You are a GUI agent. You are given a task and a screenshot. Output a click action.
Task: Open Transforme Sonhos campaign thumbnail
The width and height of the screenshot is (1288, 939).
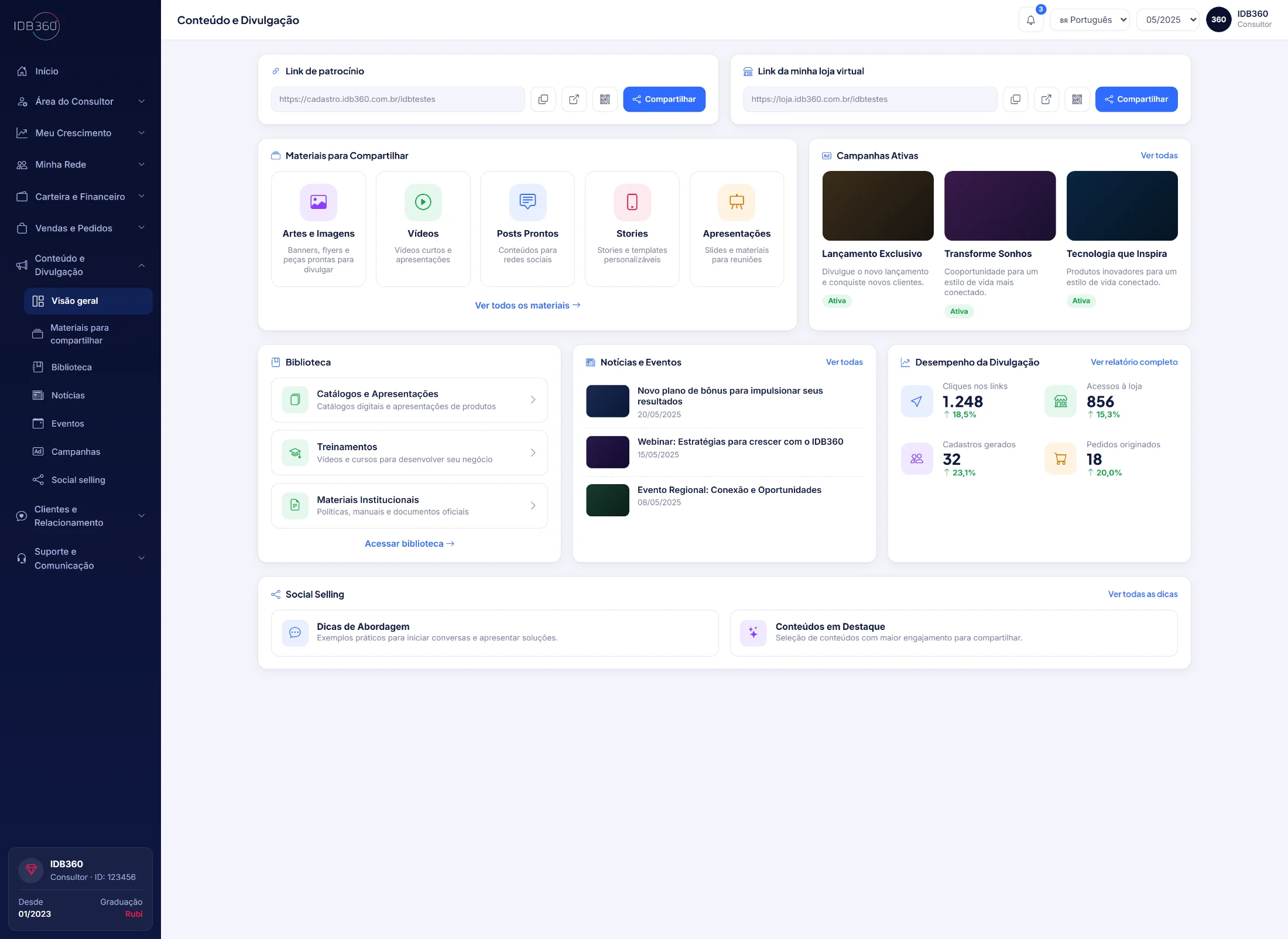coord(1000,206)
